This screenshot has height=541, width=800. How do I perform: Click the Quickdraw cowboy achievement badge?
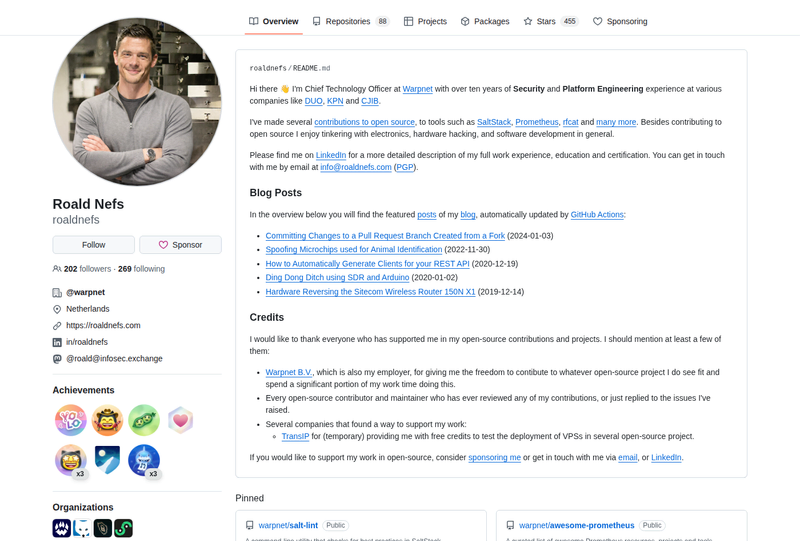click(107, 420)
